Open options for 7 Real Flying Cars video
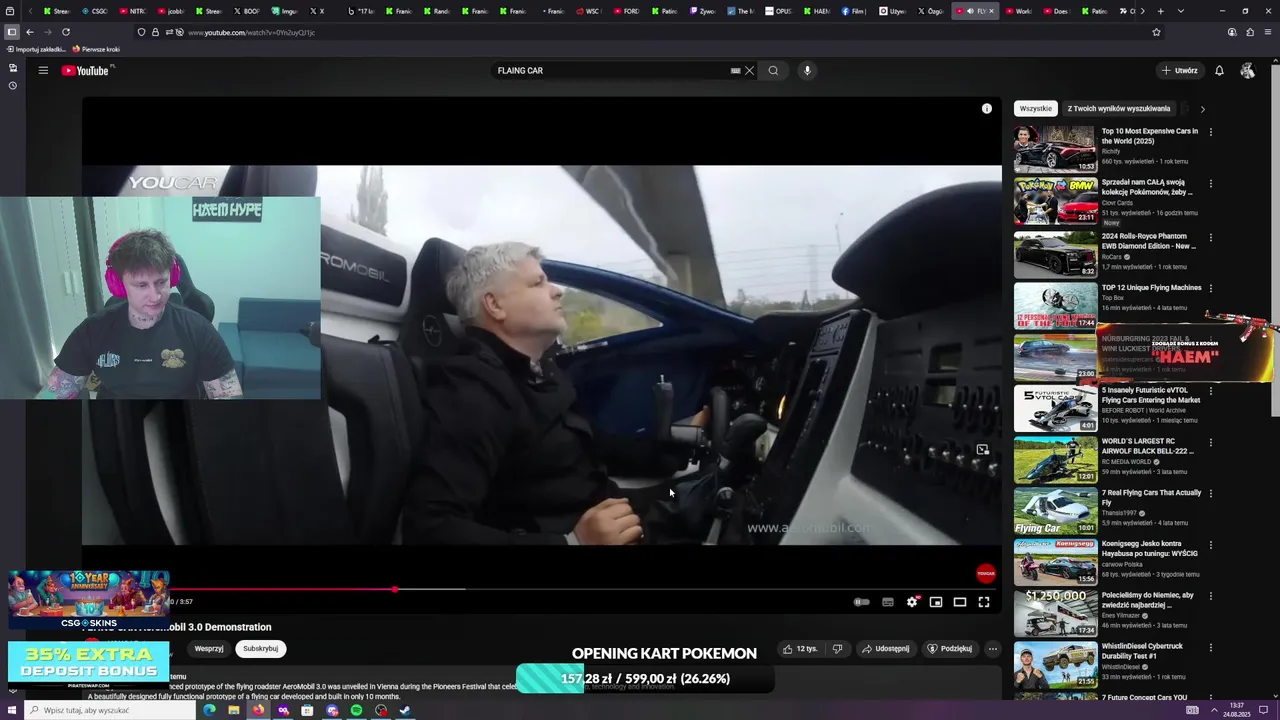 [x=1211, y=494]
